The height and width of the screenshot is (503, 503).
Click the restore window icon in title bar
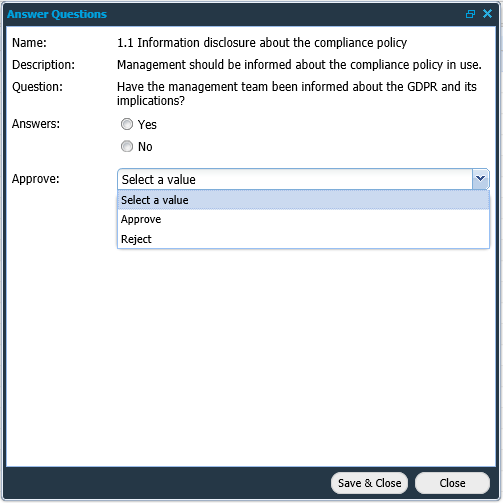[470, 14]
